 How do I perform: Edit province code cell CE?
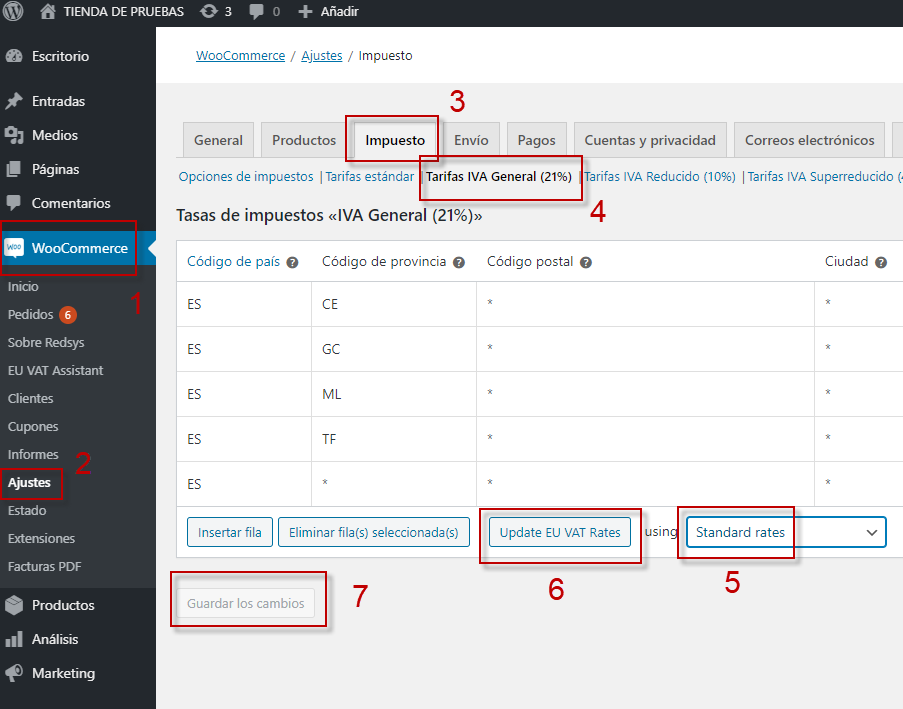pyautogui.click(x=394, y=304)
